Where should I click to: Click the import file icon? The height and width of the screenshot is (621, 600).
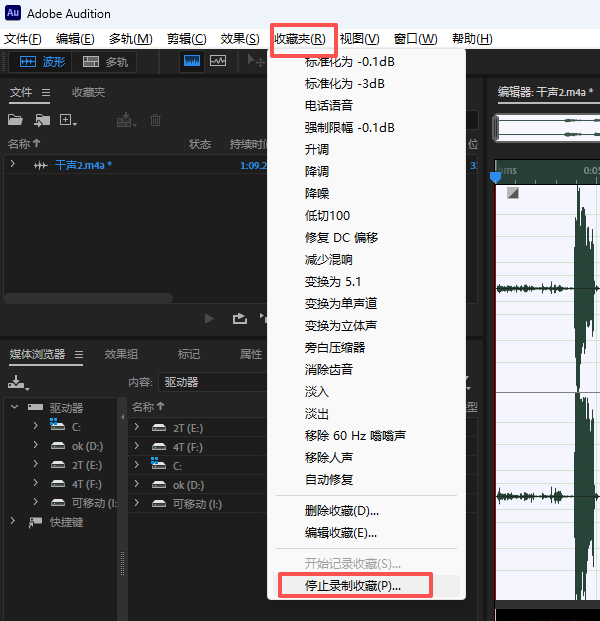(x=42, y=120)
